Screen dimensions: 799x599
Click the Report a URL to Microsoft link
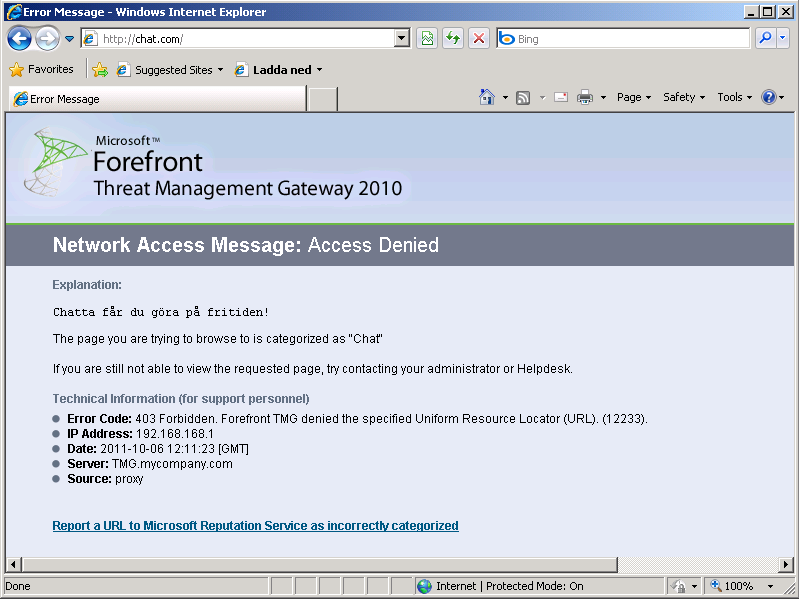[x=255, y=525]
